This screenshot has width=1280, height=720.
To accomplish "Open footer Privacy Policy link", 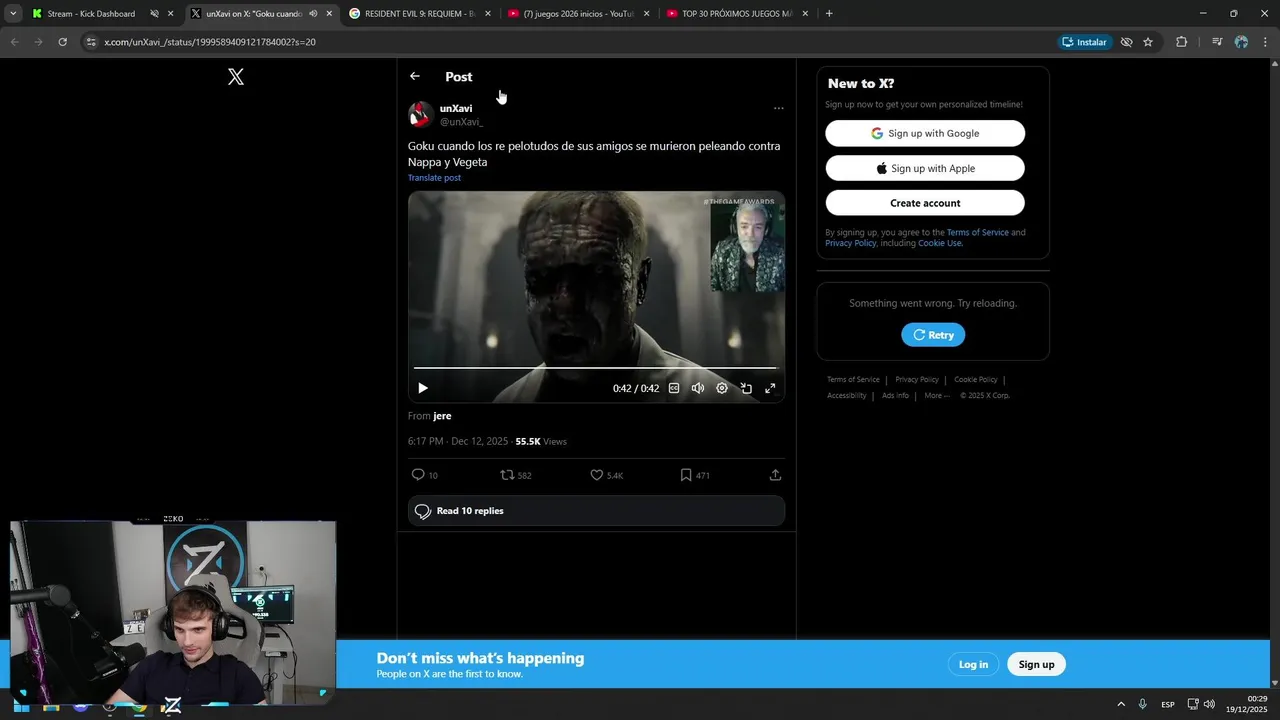I will 917,380.
